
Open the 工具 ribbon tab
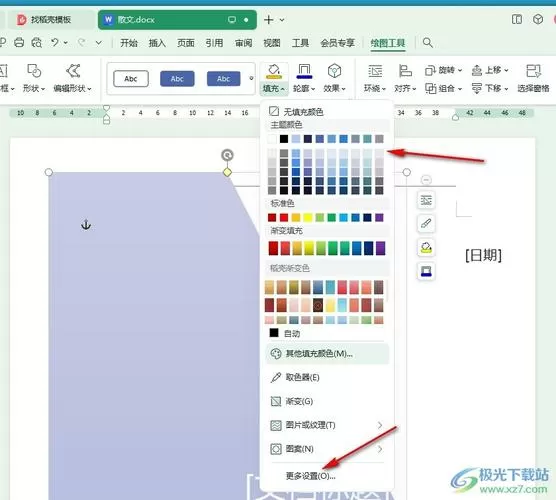300,43
